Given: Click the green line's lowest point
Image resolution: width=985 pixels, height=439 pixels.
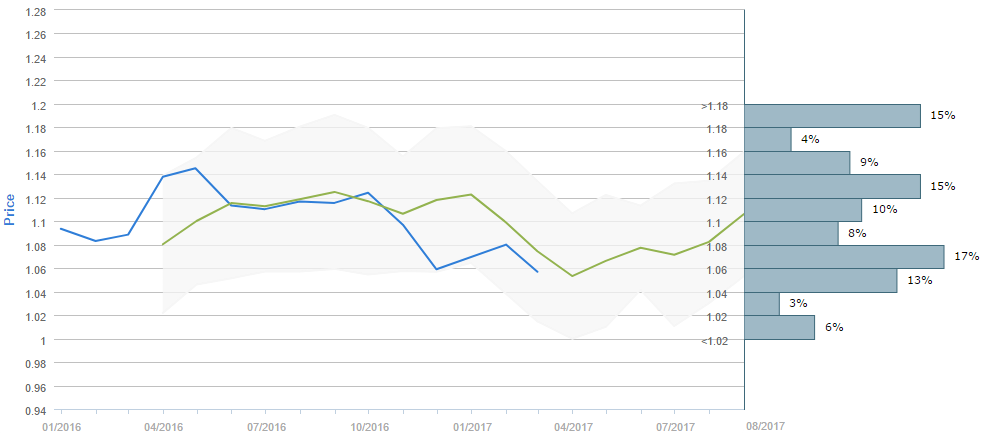Looking at the screenshot, I should click(x=572, y=276).
